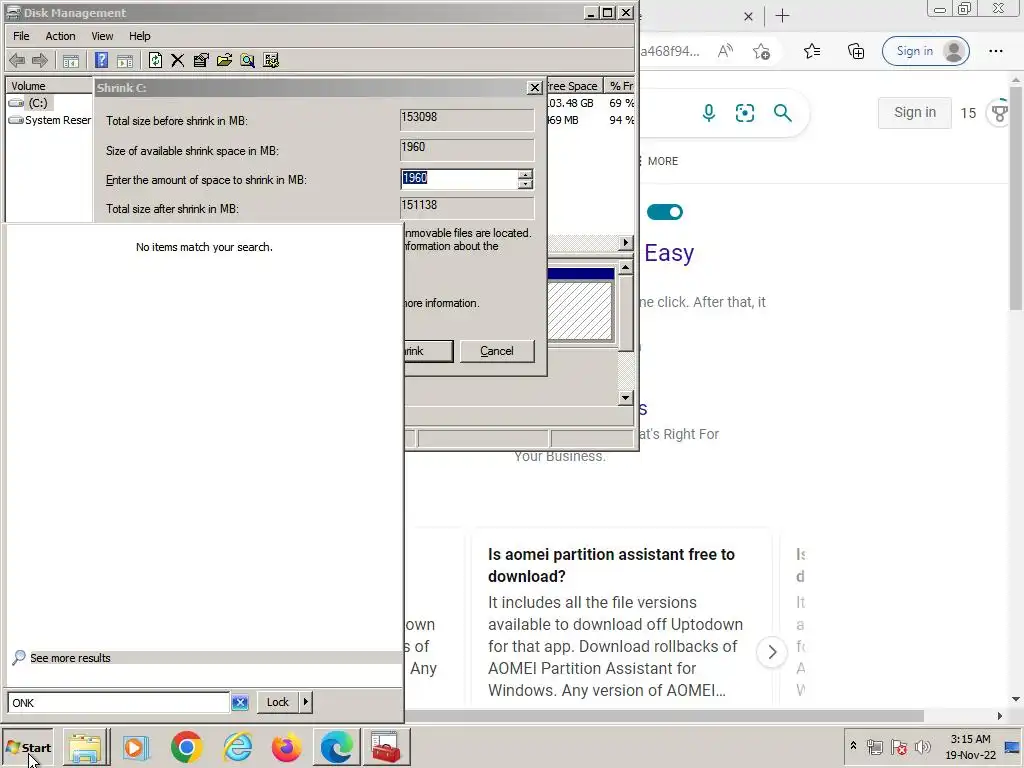Click the settings view icon in toolbar
1024x768 pixels.
pos(271,61)
